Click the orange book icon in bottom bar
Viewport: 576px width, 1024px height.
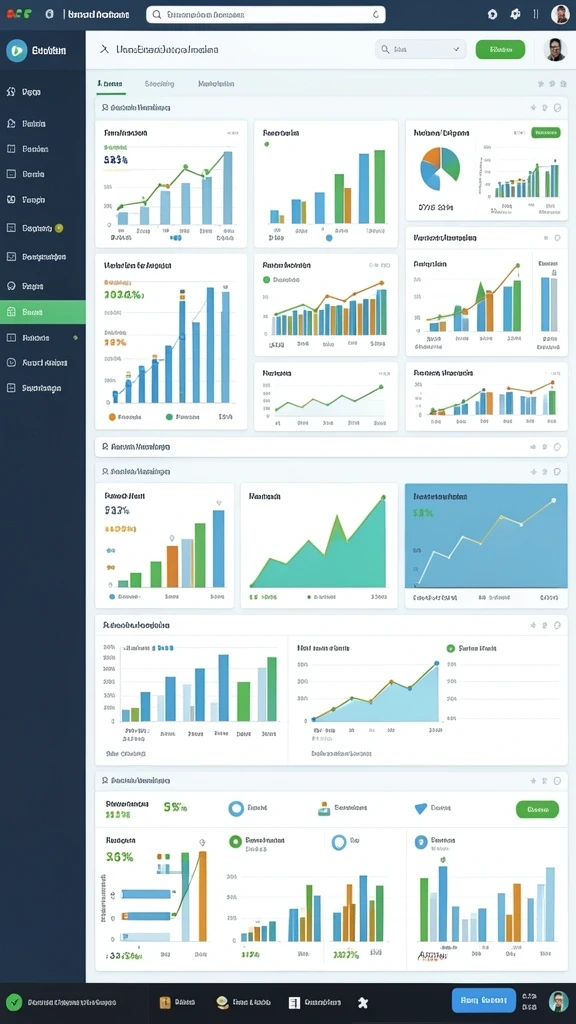tap(165, 1002)
